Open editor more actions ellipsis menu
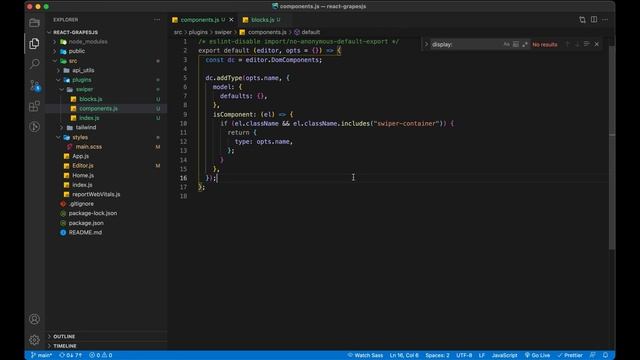The height and width of the screenshot is (360, 640). click(605, 20)
